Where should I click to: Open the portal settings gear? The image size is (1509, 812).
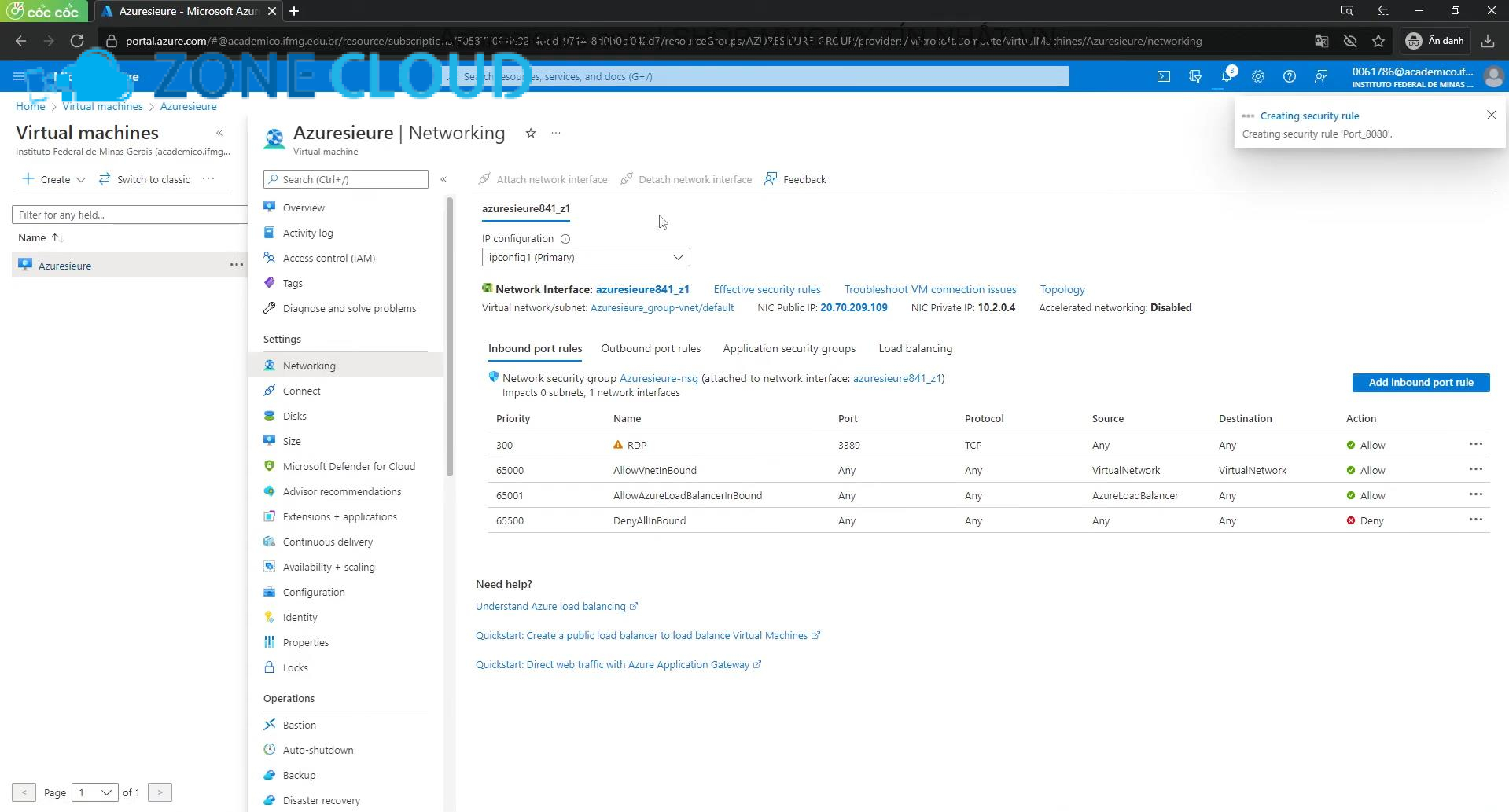[1257, 76]
